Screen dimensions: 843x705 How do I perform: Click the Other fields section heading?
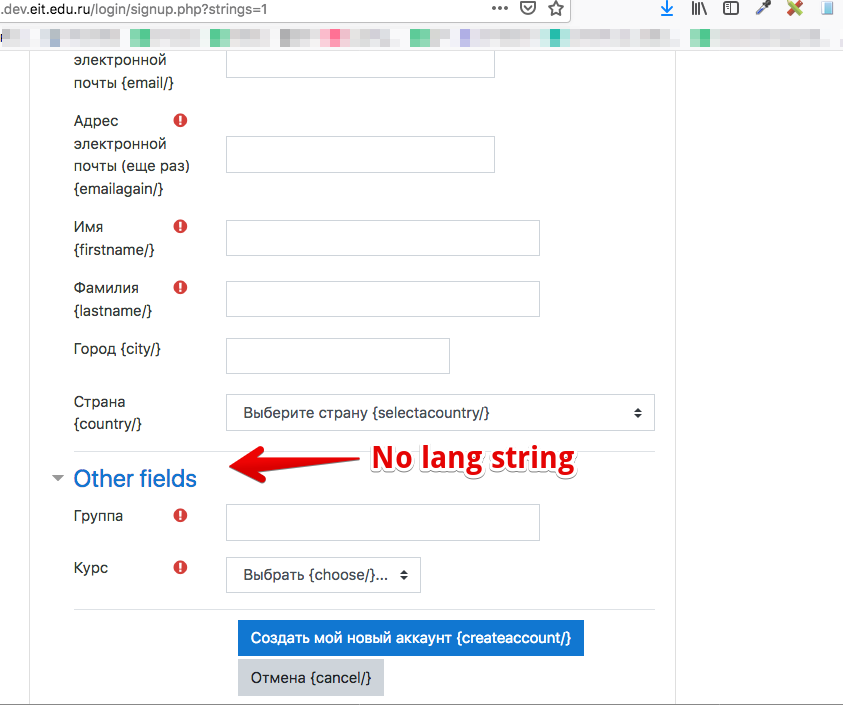pos(135,479)
